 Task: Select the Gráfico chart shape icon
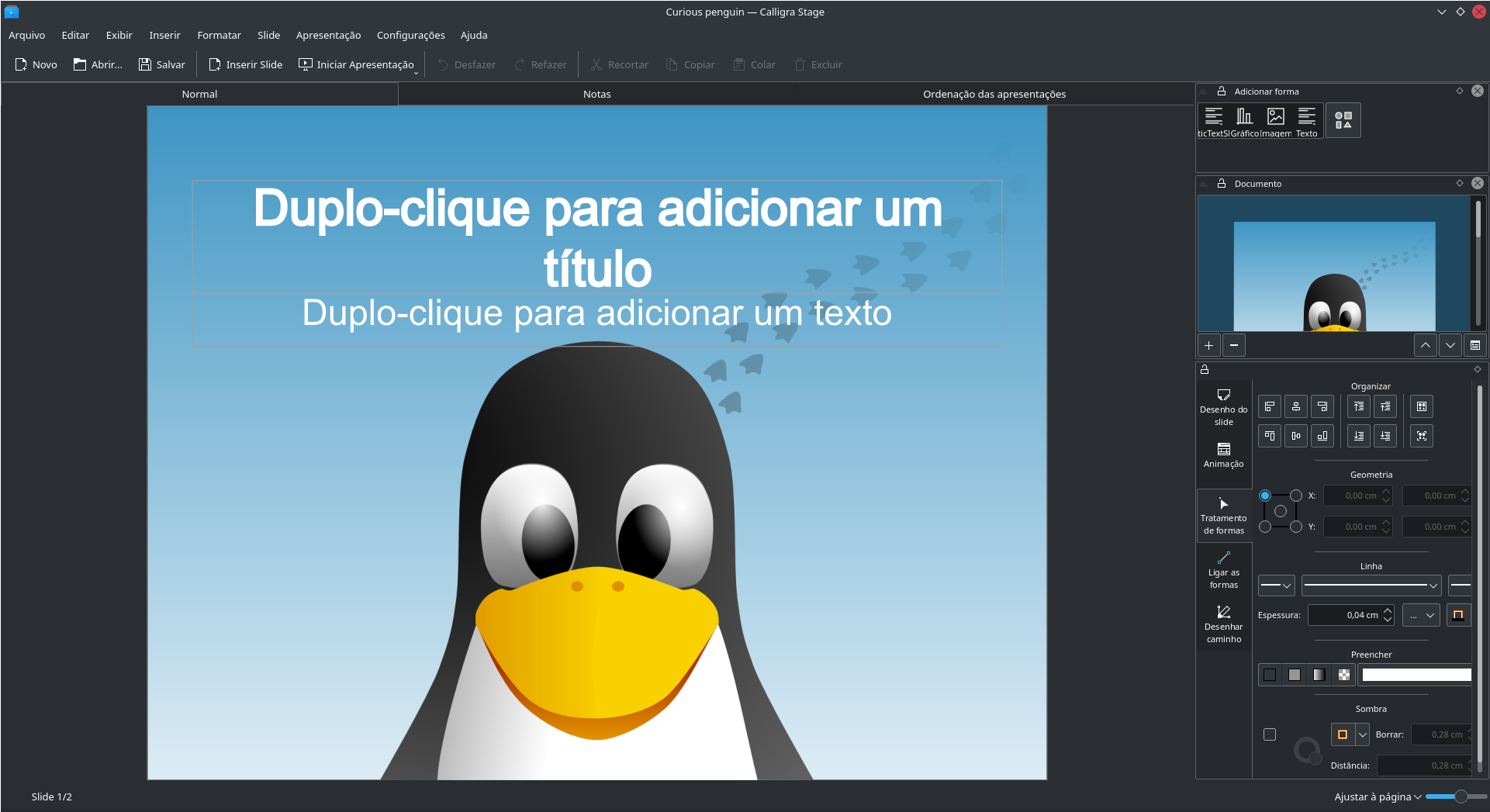[x=1244, y=119]
